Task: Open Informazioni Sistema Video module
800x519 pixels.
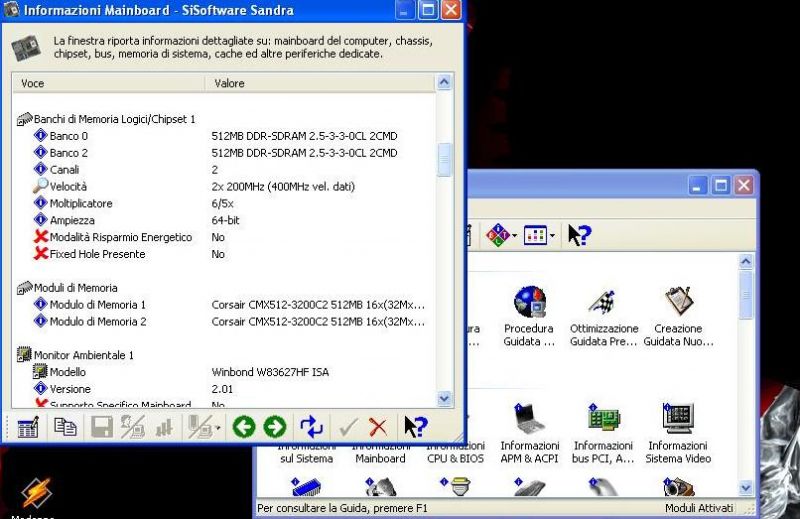Action: click(x=678, y=433)
